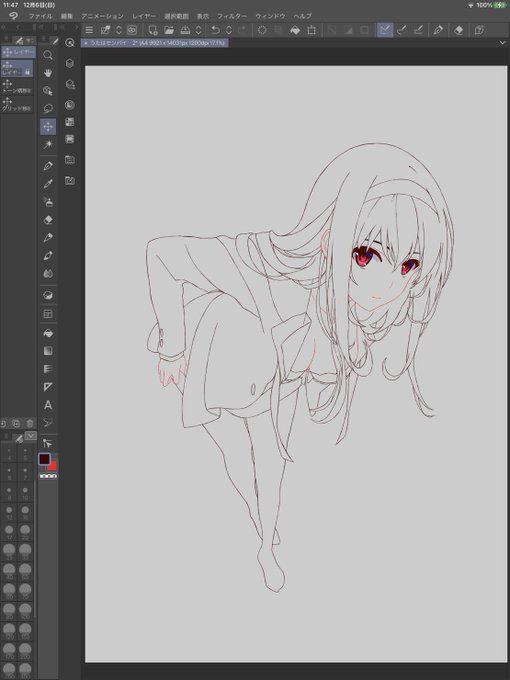Select the Eraser tool in tool palette

point(48,220)
